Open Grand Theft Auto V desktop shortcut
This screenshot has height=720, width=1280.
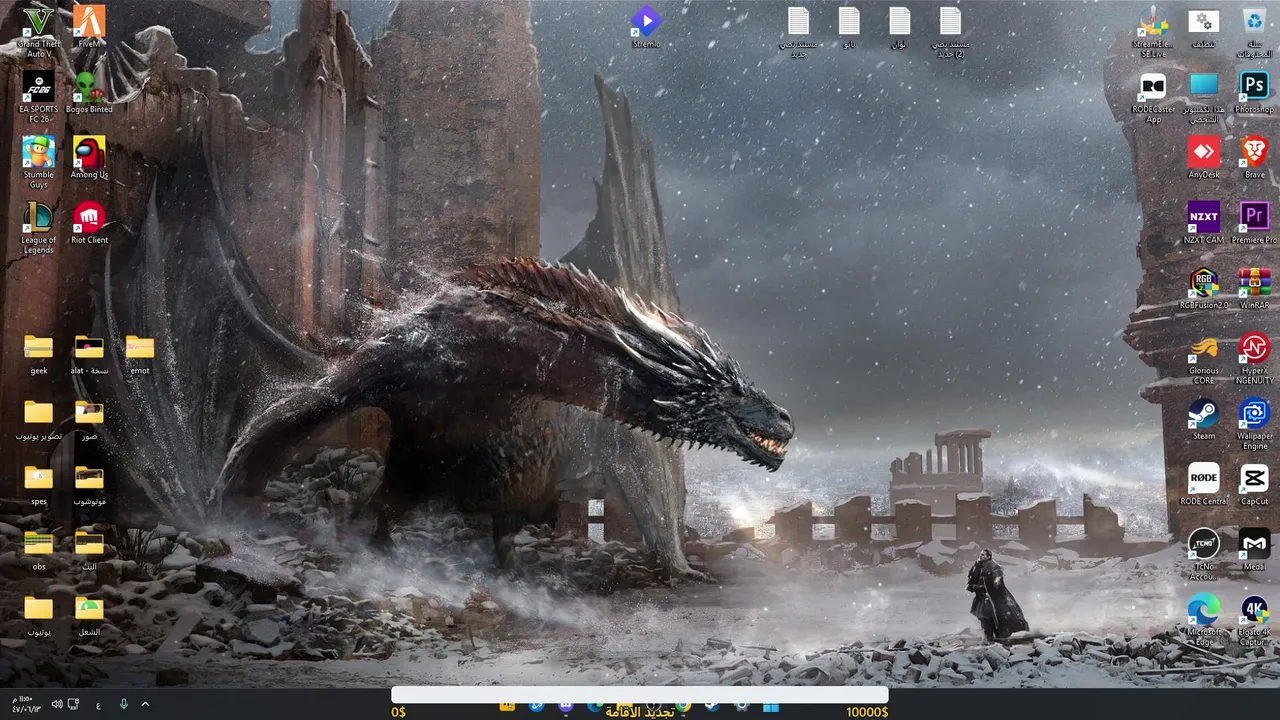click(38, 31)
